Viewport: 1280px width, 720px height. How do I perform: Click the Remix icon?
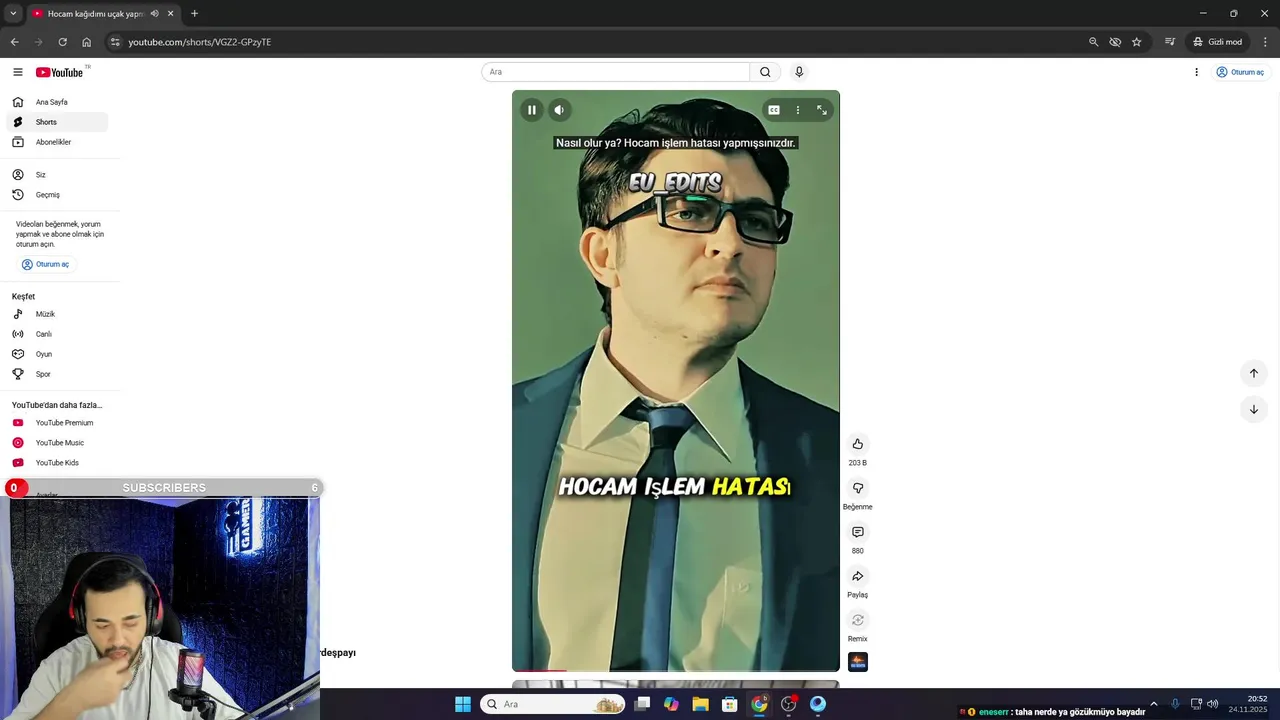coord(857,620)
